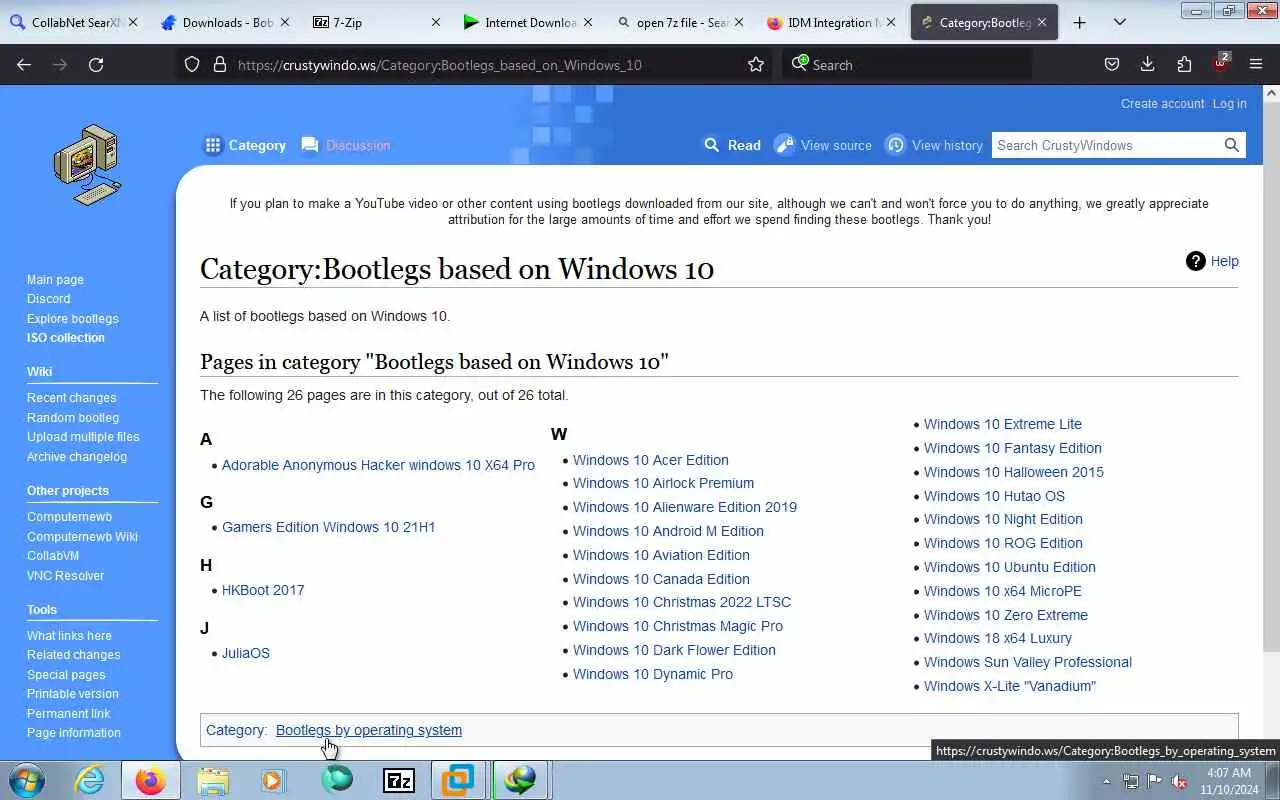The height and width of the screenshot is (800, 1280).
Task: Open Windows X-Lite "Vanadium" page
Action: [x=1010, y=686]
